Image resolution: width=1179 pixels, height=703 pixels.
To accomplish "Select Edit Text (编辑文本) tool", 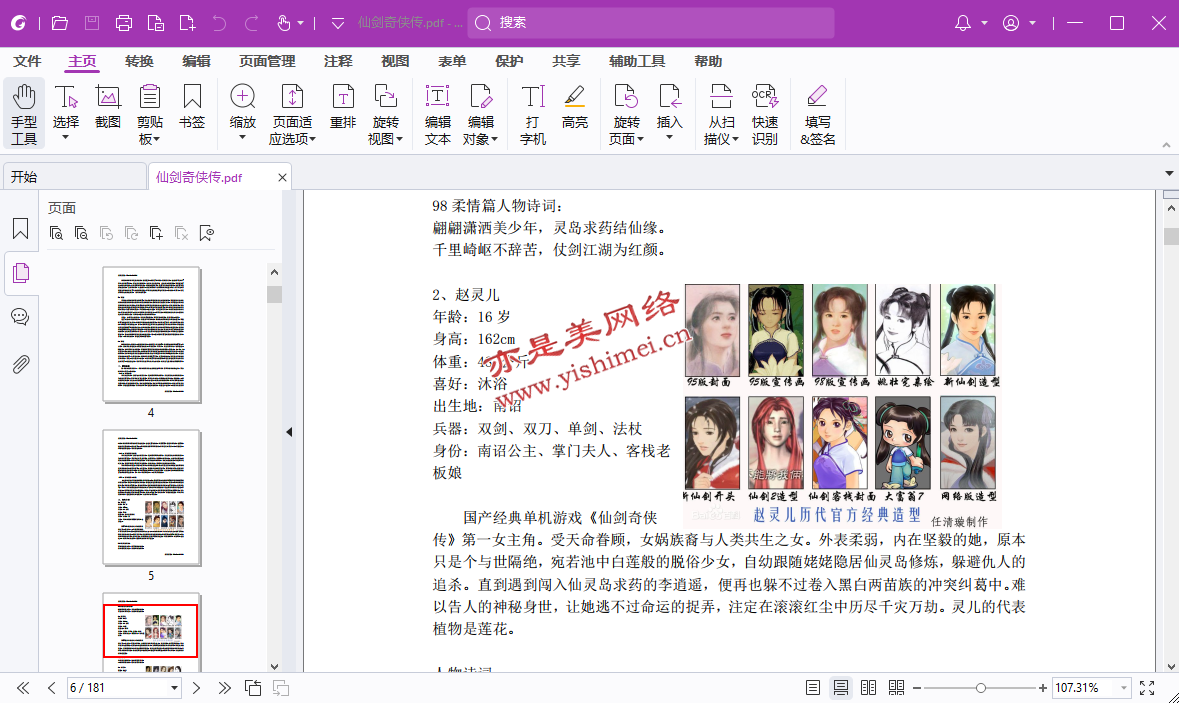I will 438,114.
